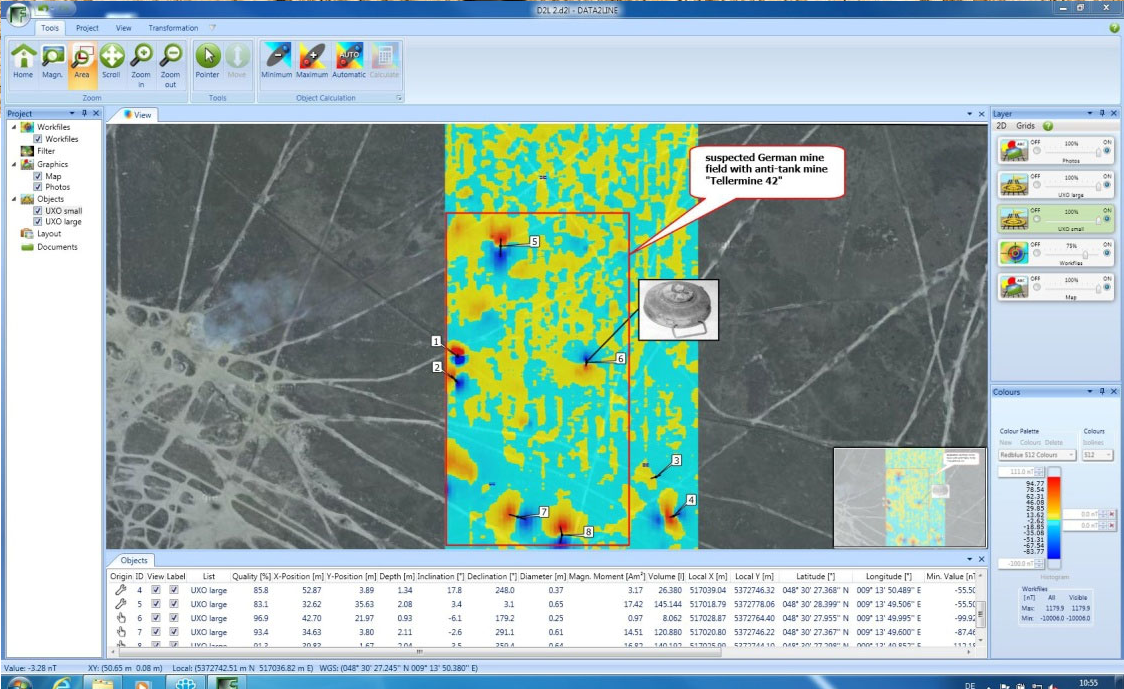Run Automatic object calculation
Viewport: 1124px width, 689px height.
coord(349,60)
